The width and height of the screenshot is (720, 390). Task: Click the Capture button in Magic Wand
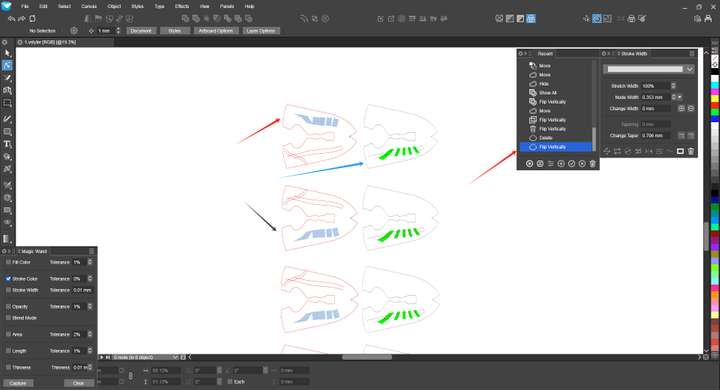click(x=18, y=383)
